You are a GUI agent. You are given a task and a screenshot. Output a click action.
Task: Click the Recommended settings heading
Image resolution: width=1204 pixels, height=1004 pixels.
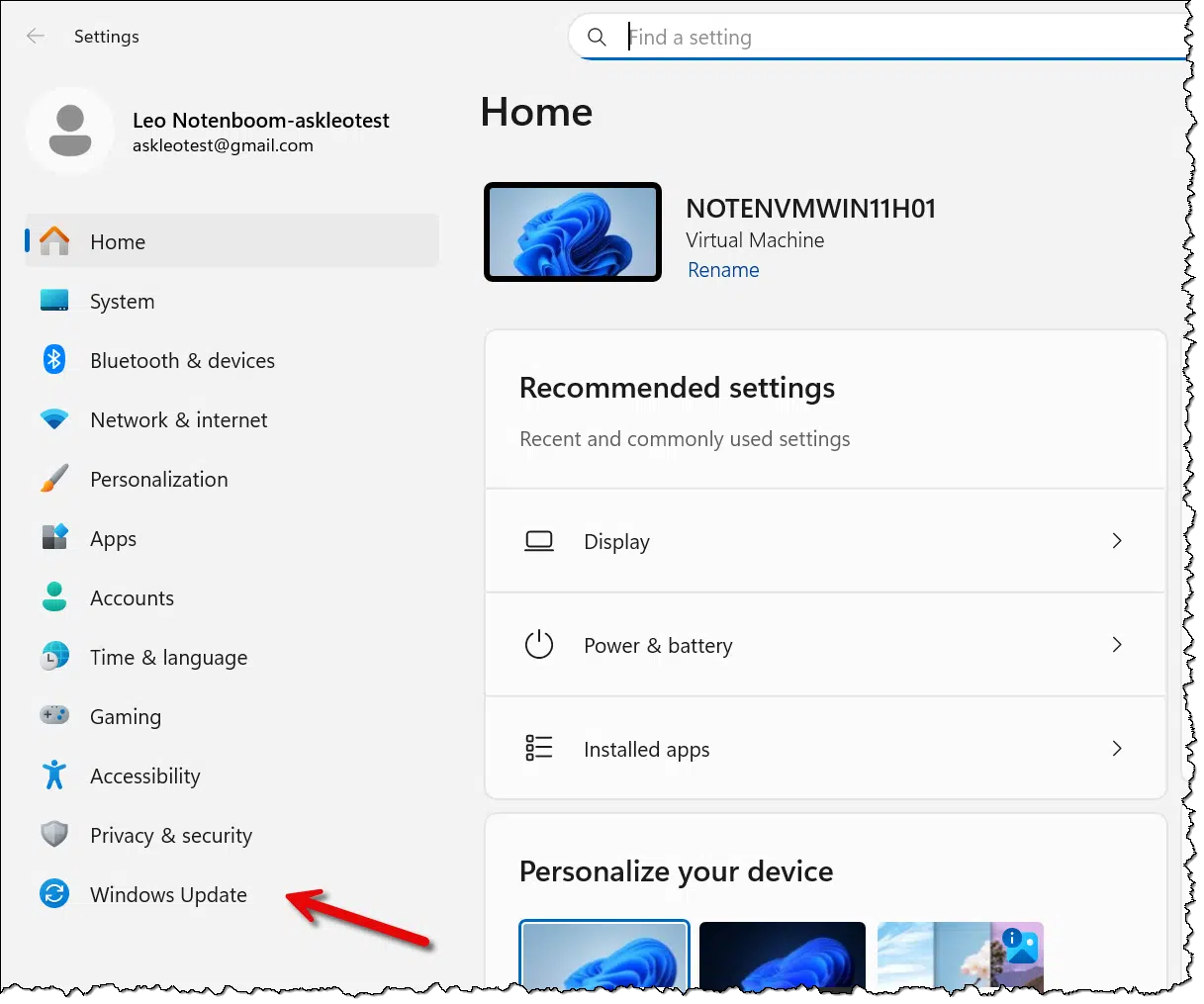click(x=678, y=388)
